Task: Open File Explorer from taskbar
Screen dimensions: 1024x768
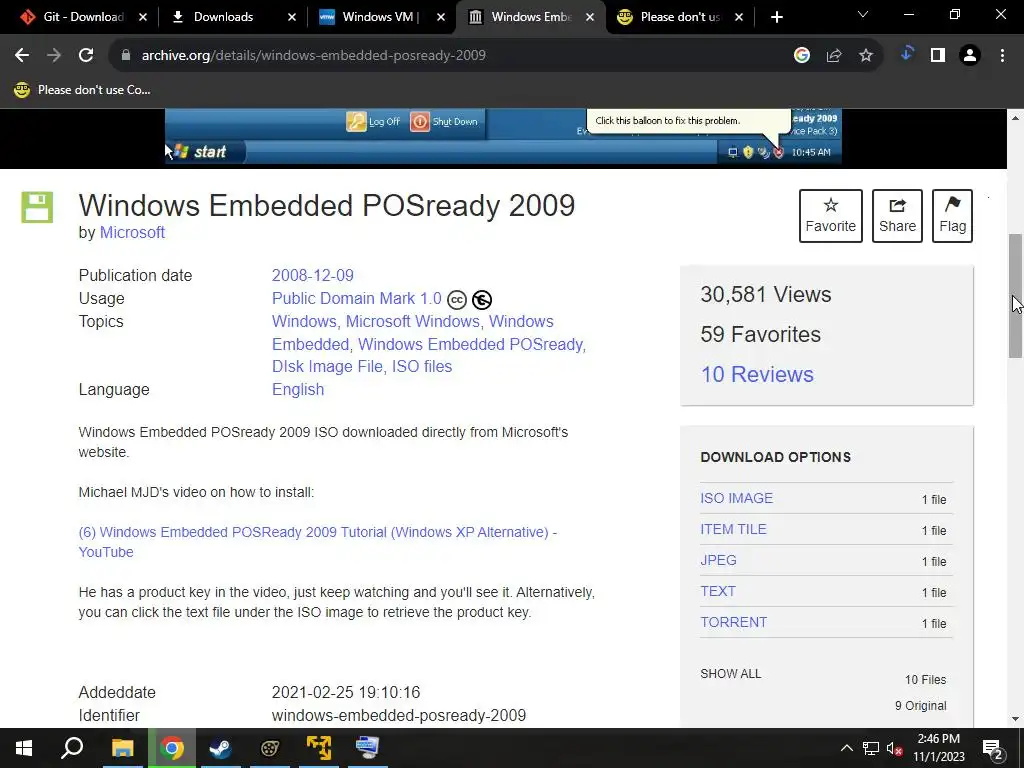Action: tap(122, 748)
